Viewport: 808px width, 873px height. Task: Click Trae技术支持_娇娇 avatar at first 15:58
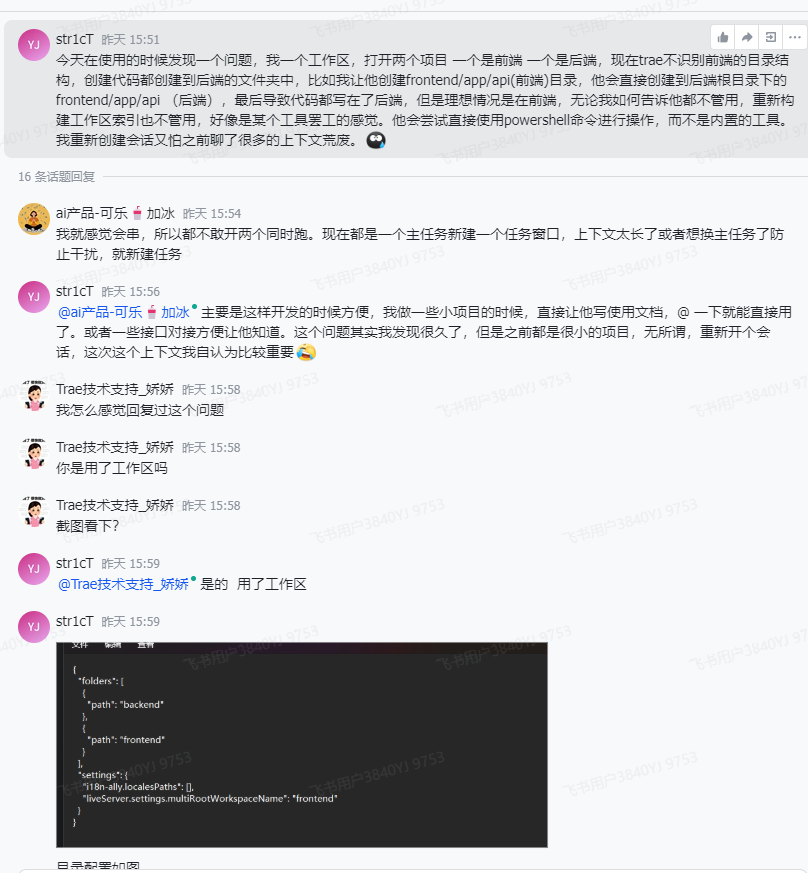(34, 395)
